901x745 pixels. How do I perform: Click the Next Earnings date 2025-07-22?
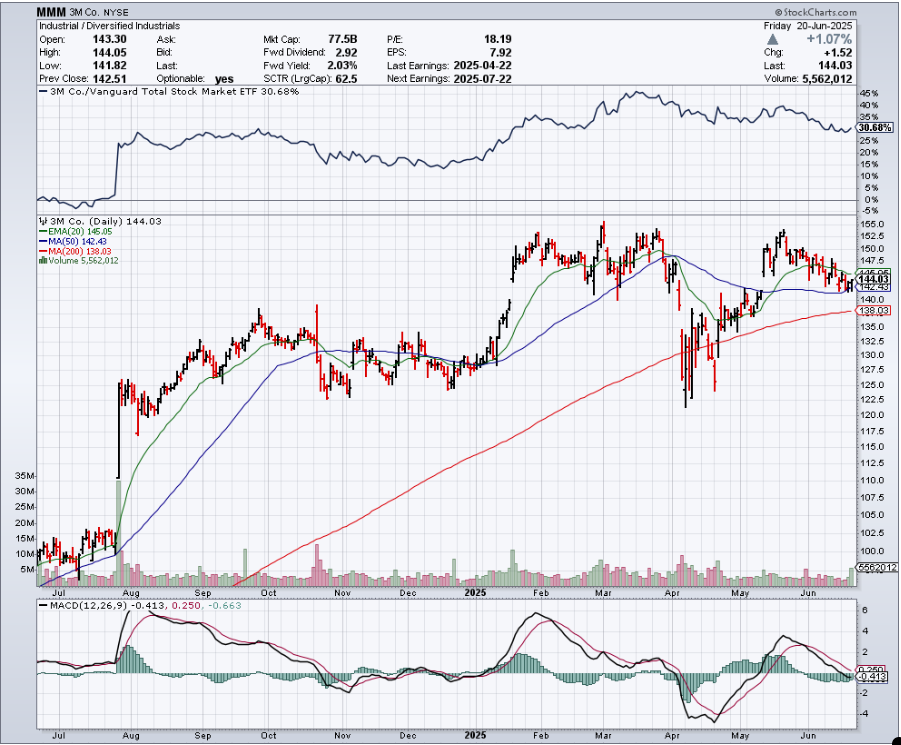click(x=482, y=79)
